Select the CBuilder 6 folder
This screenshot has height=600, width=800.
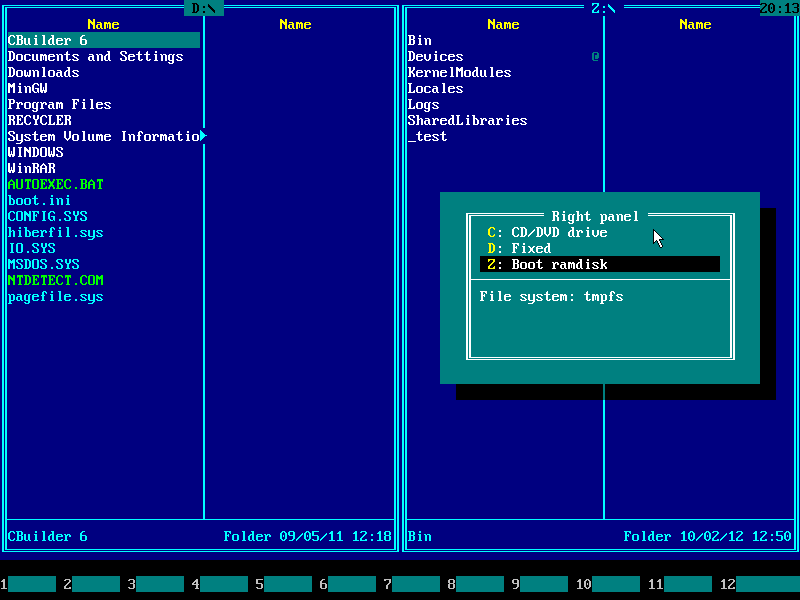(104, 40)
